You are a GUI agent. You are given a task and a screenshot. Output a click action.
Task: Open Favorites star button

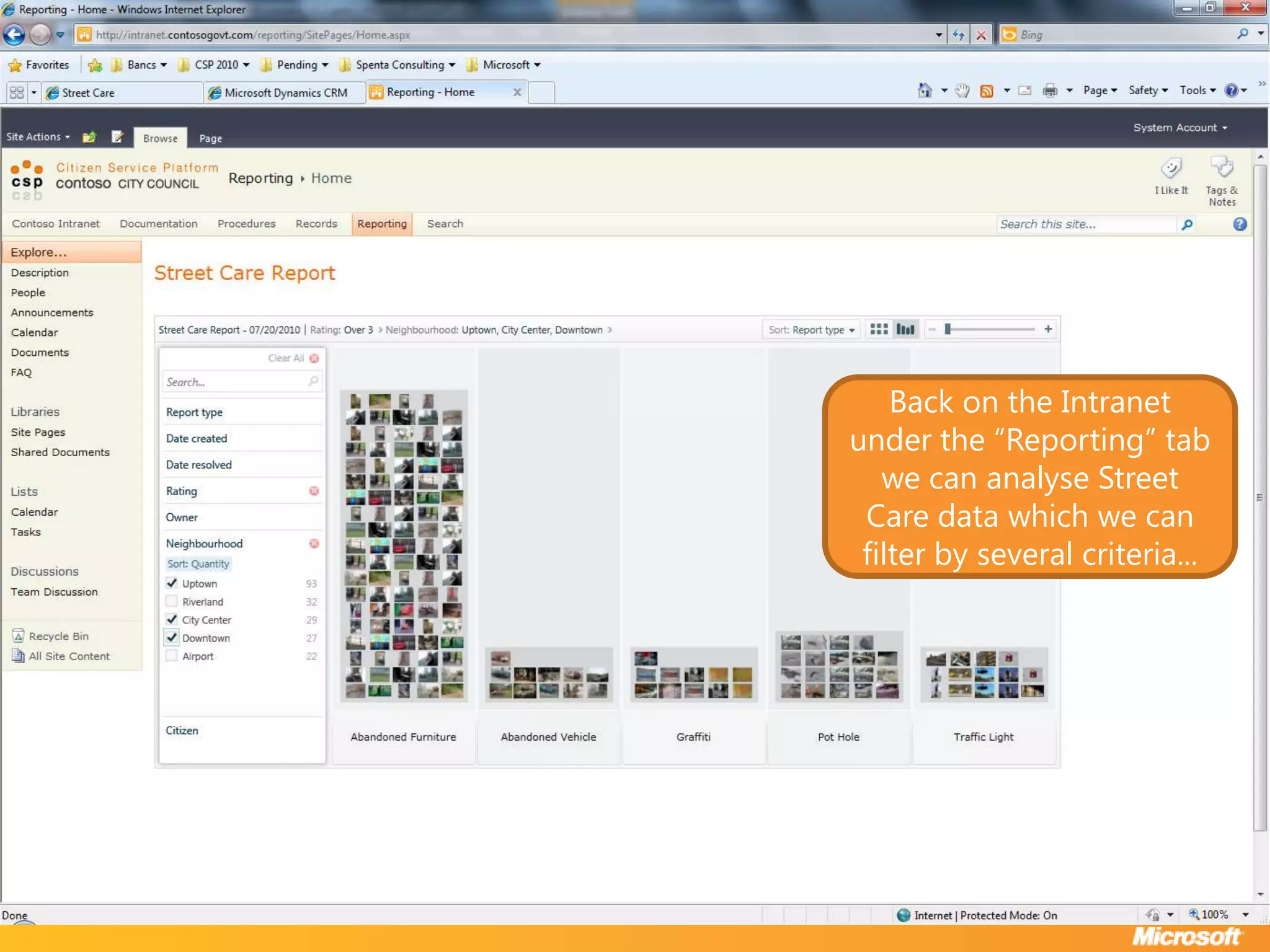(38, 65)
